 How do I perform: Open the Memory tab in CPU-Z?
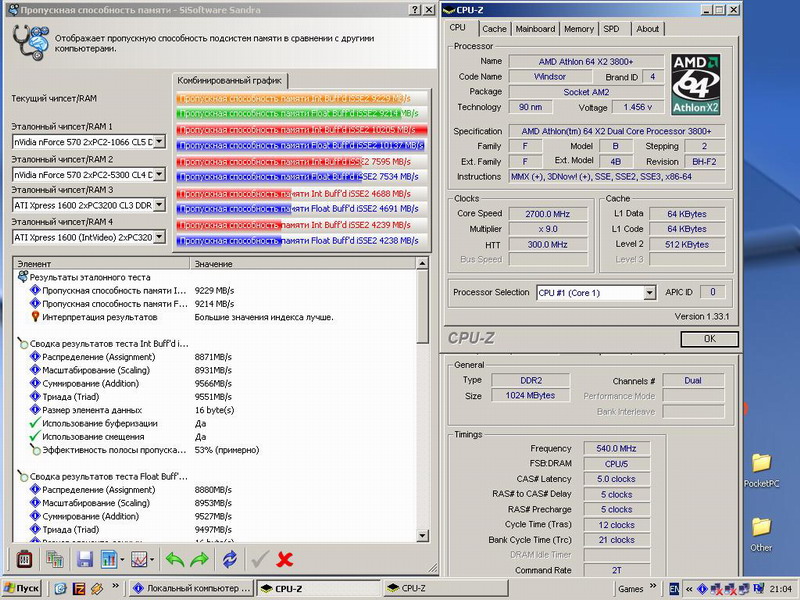[x=579, y=29]
